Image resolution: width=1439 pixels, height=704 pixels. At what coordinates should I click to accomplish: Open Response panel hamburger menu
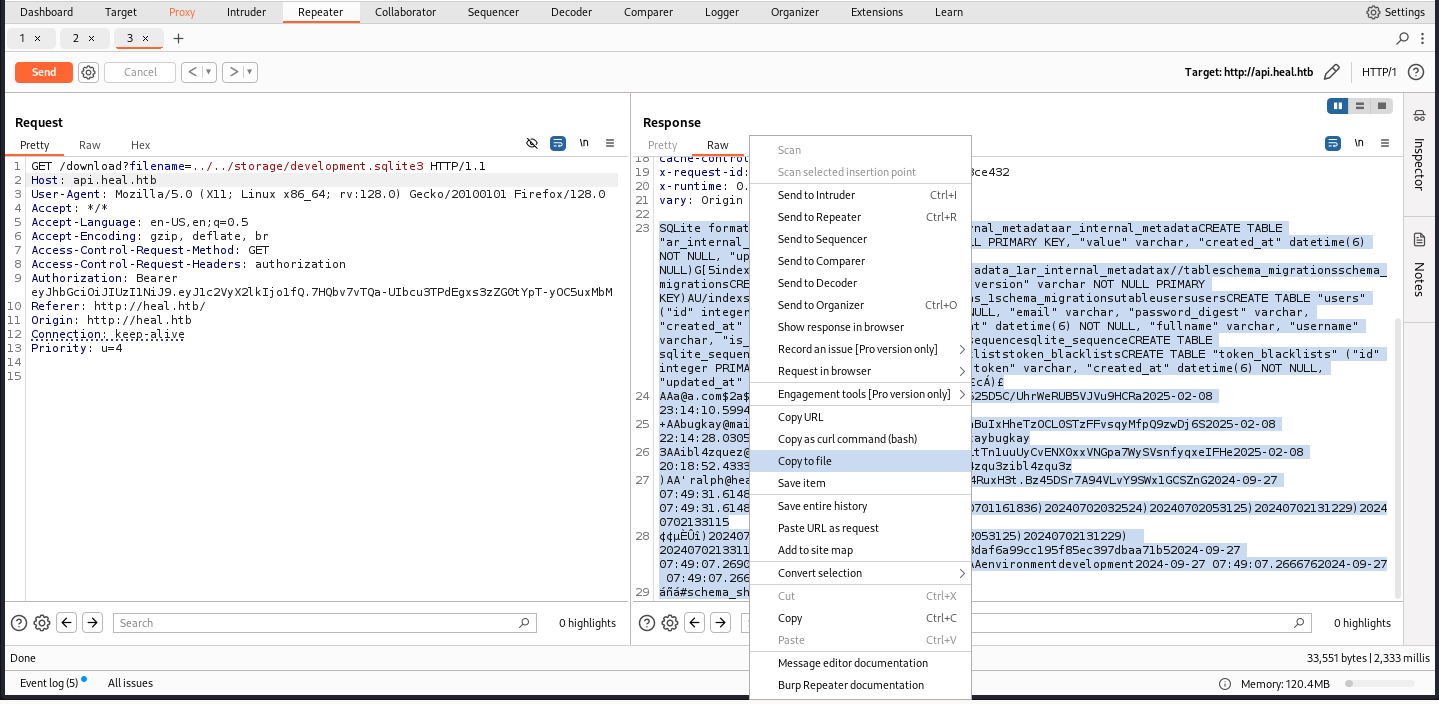coord(1385,144)
